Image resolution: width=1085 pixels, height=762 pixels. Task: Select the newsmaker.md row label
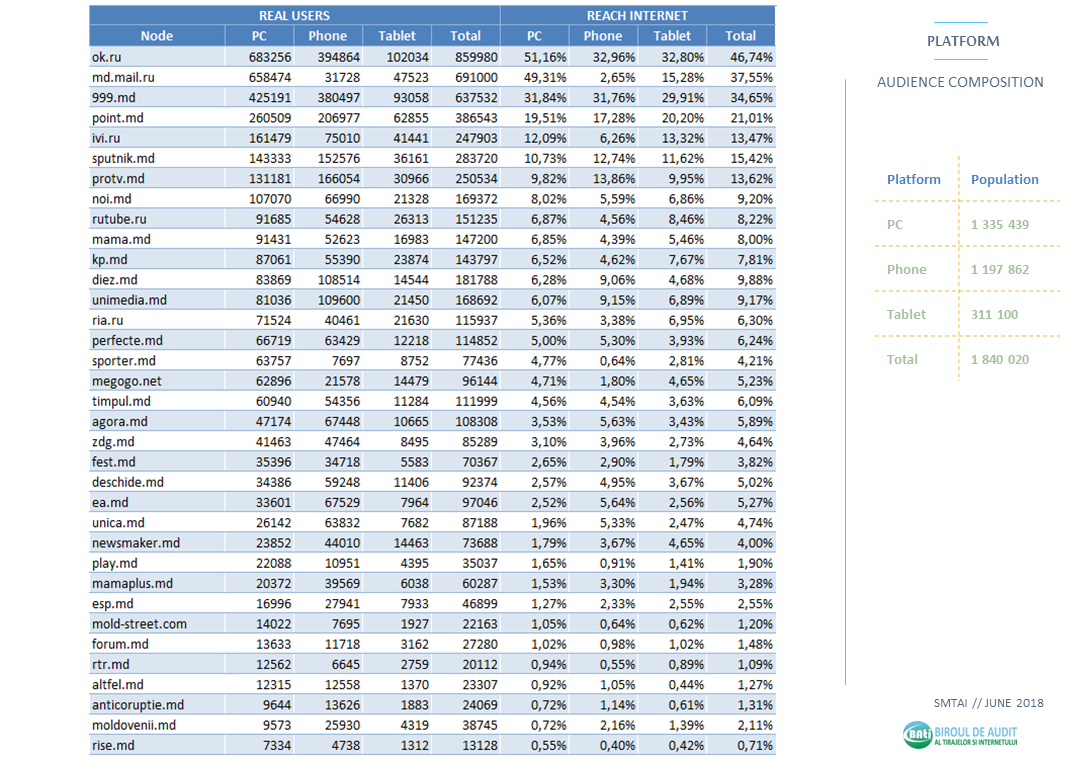(x=136, y=543)
